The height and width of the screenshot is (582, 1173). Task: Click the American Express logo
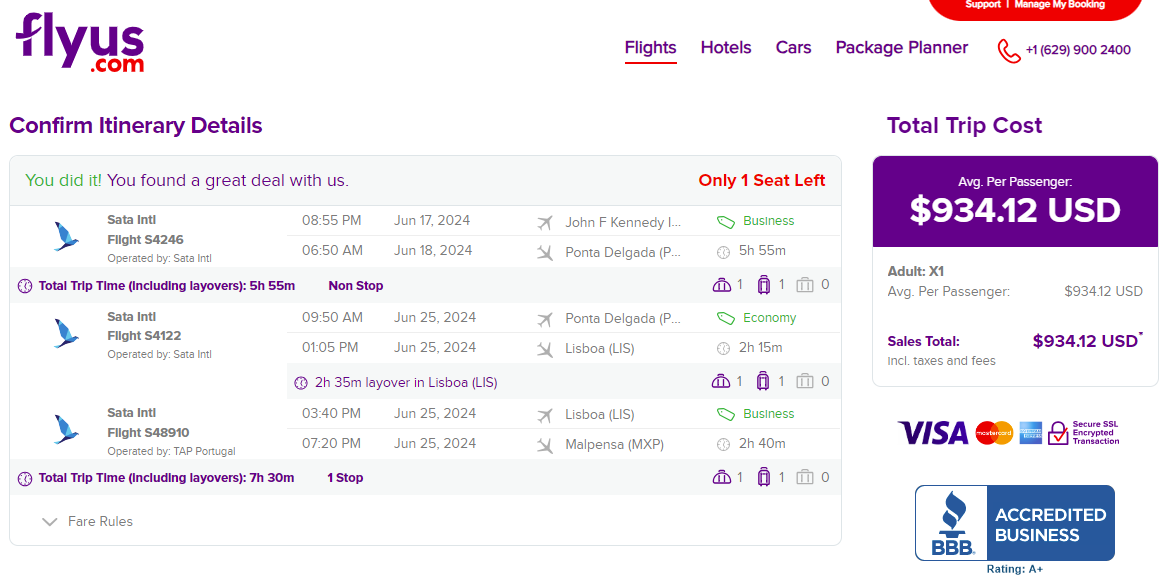[x=1030, y=432]
